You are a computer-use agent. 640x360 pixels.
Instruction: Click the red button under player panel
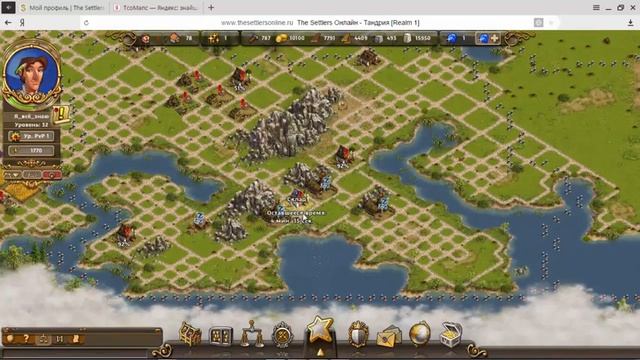52,175
